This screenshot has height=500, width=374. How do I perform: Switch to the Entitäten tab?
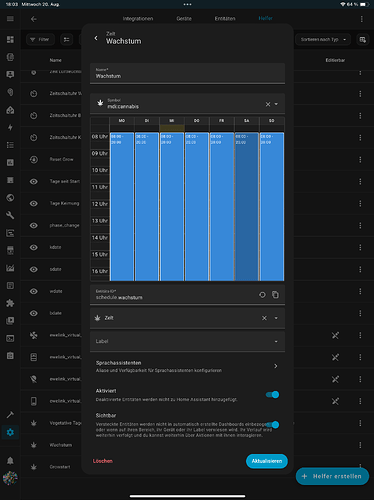(225, 19)
